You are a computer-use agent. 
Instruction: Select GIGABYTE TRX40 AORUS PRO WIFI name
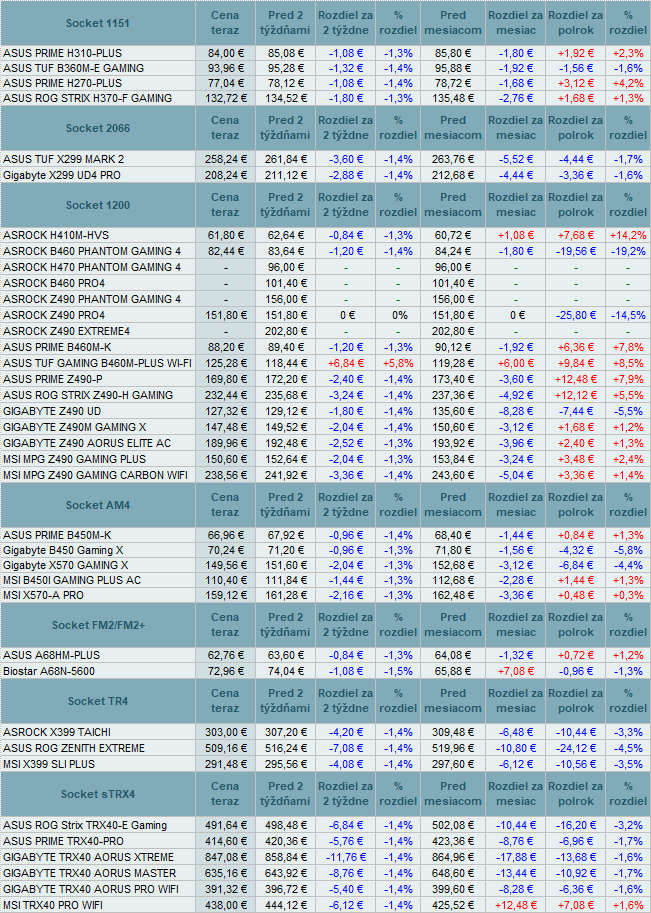[91, 889]
